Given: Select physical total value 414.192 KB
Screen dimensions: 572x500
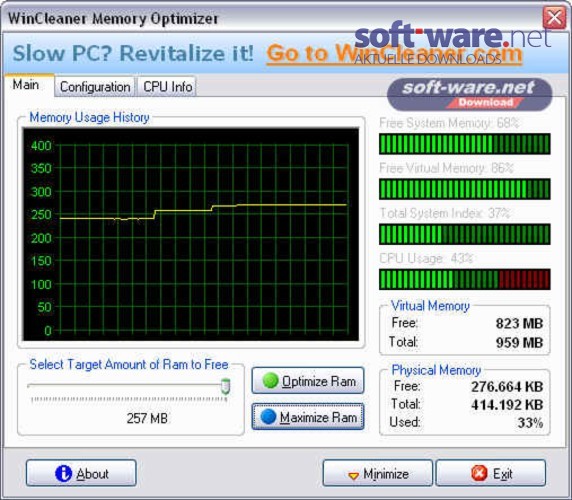Looking at the screenshot, I should pos(507,404).
